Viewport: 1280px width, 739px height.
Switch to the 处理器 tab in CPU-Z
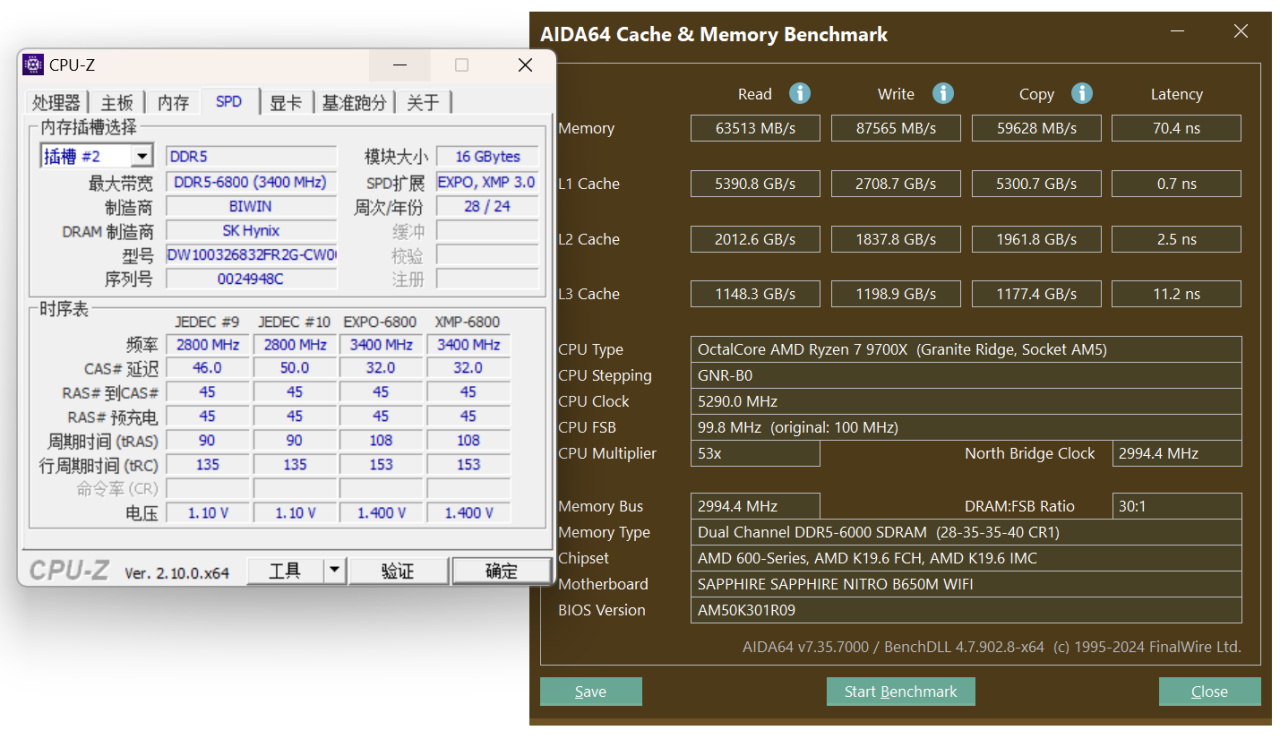[56, 102]
